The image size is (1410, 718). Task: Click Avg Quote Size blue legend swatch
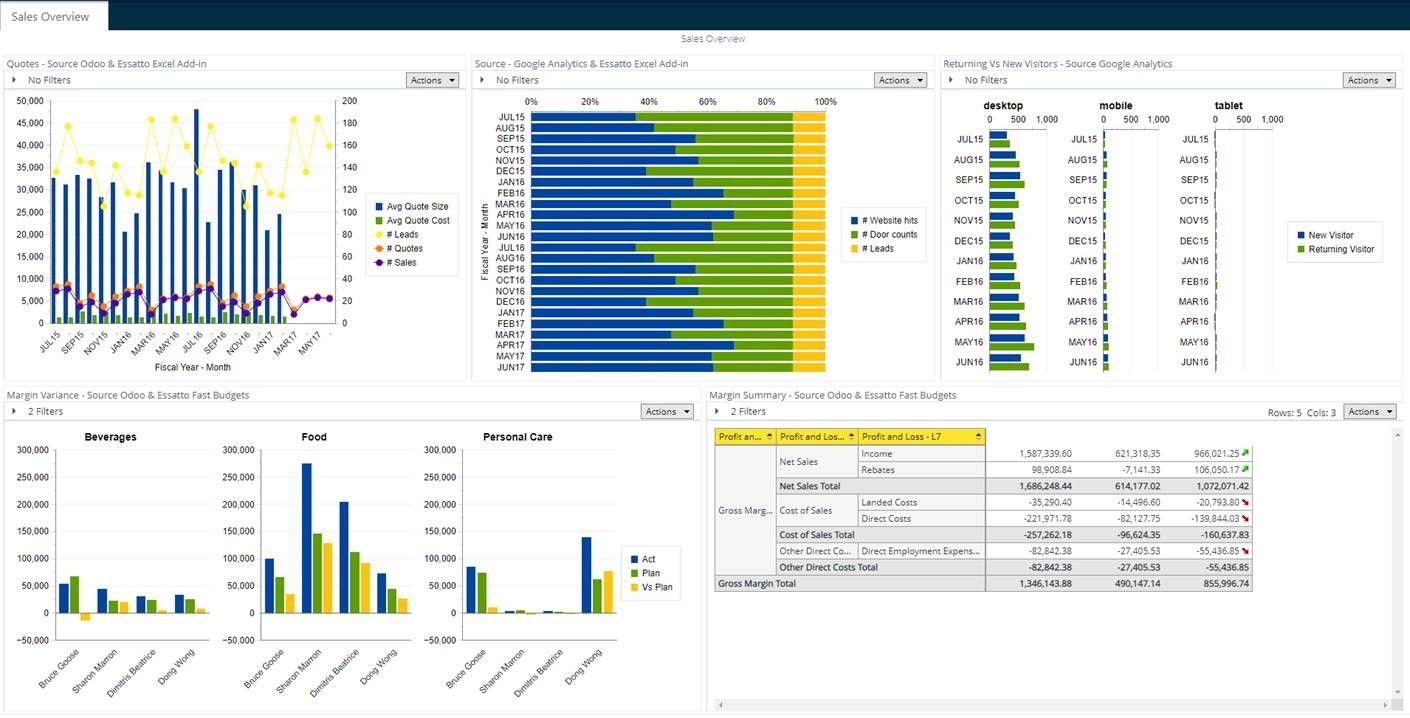(378, 206)
